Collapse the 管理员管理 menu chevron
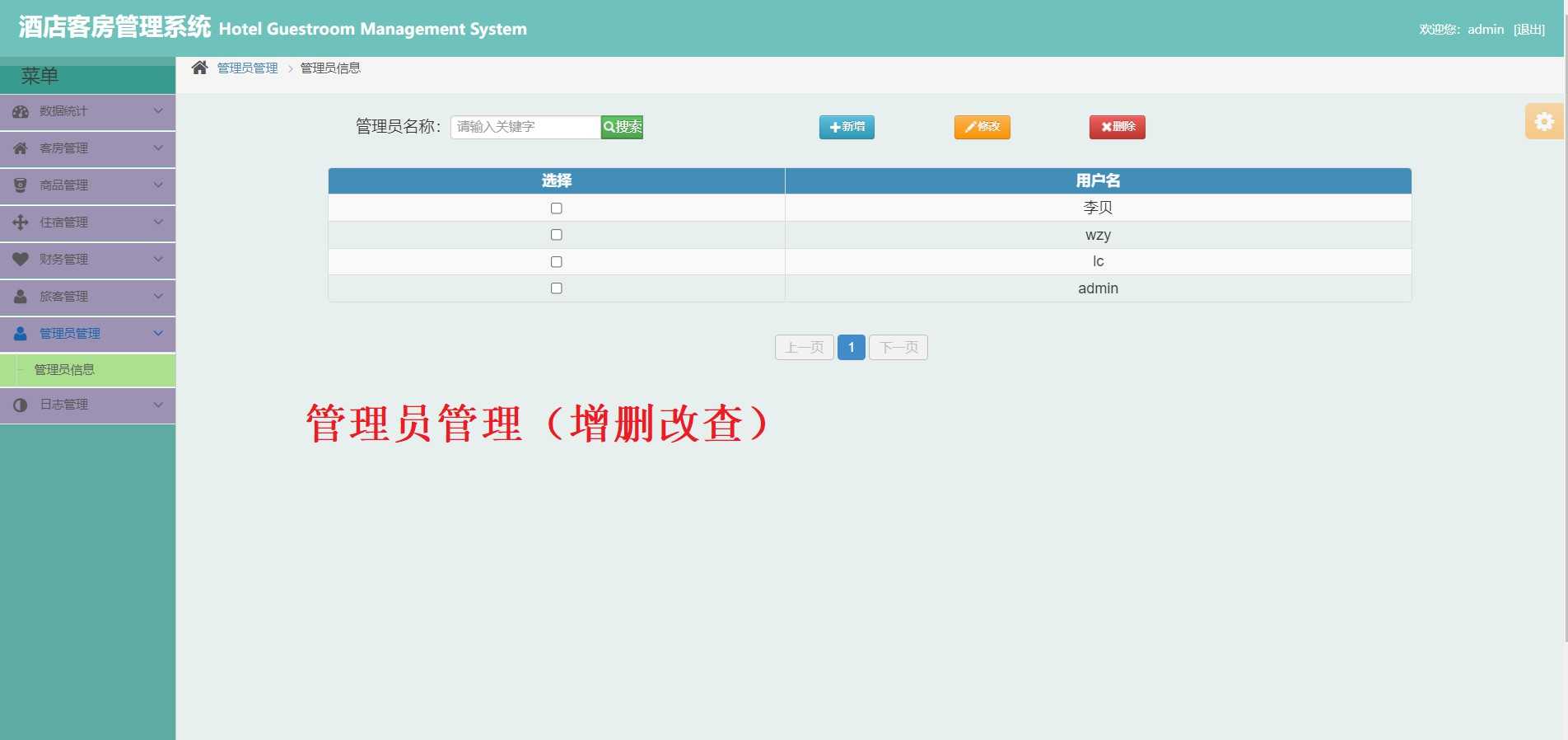The image size is (1568, 740). (158, 334)
